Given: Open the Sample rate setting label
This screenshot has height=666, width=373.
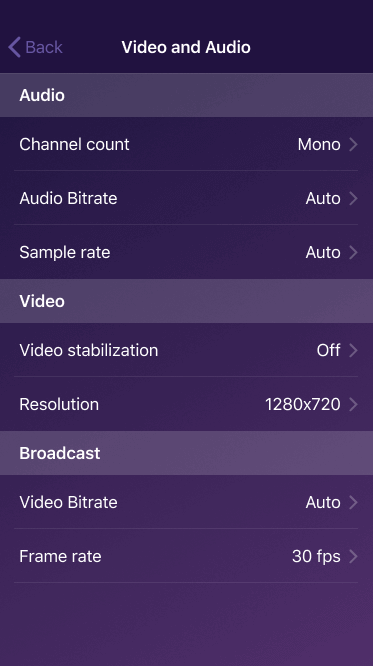Looking at the screenshot, I should pyautogui.click(x=65, y=252).
